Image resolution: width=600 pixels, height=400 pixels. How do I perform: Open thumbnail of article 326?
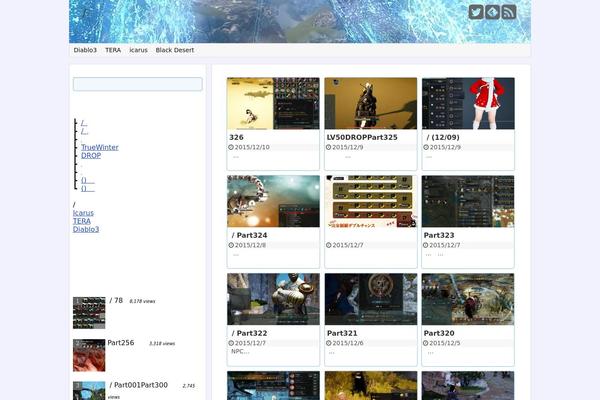point(273,103)
